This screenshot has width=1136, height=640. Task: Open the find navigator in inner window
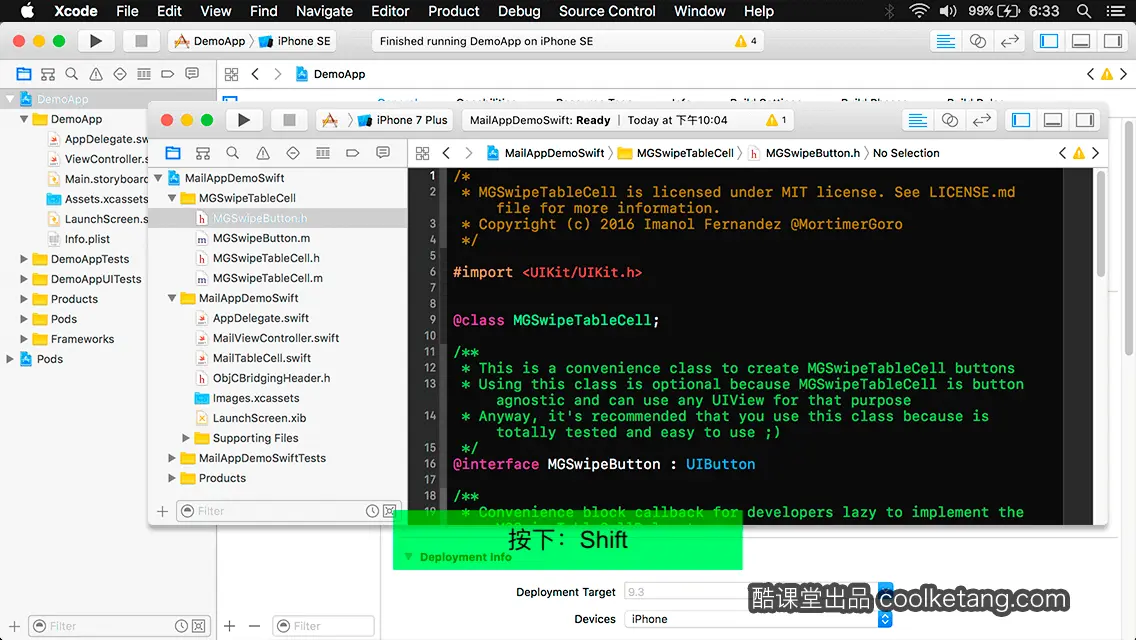(233, 153)
